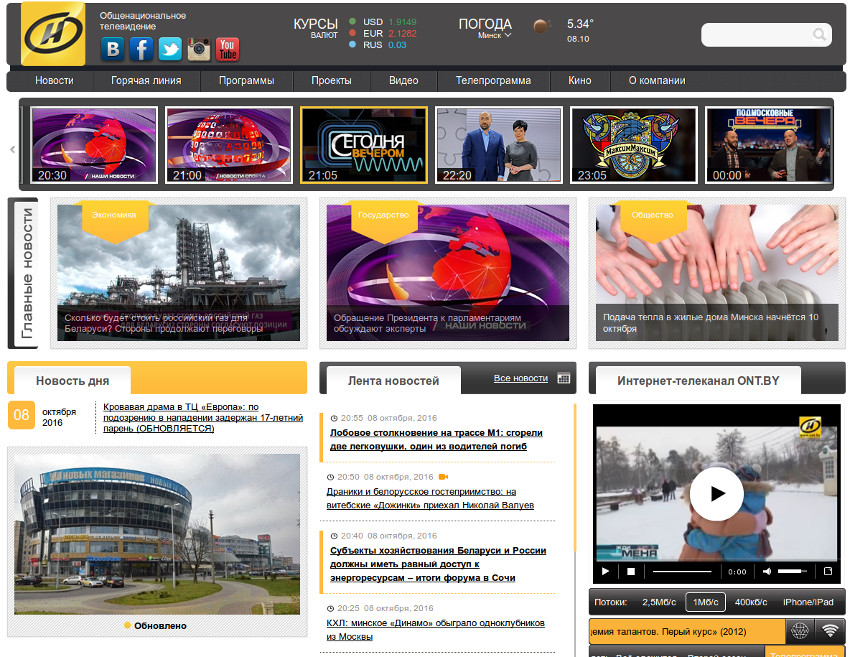Click the globe icon under the player

[799, 631]
